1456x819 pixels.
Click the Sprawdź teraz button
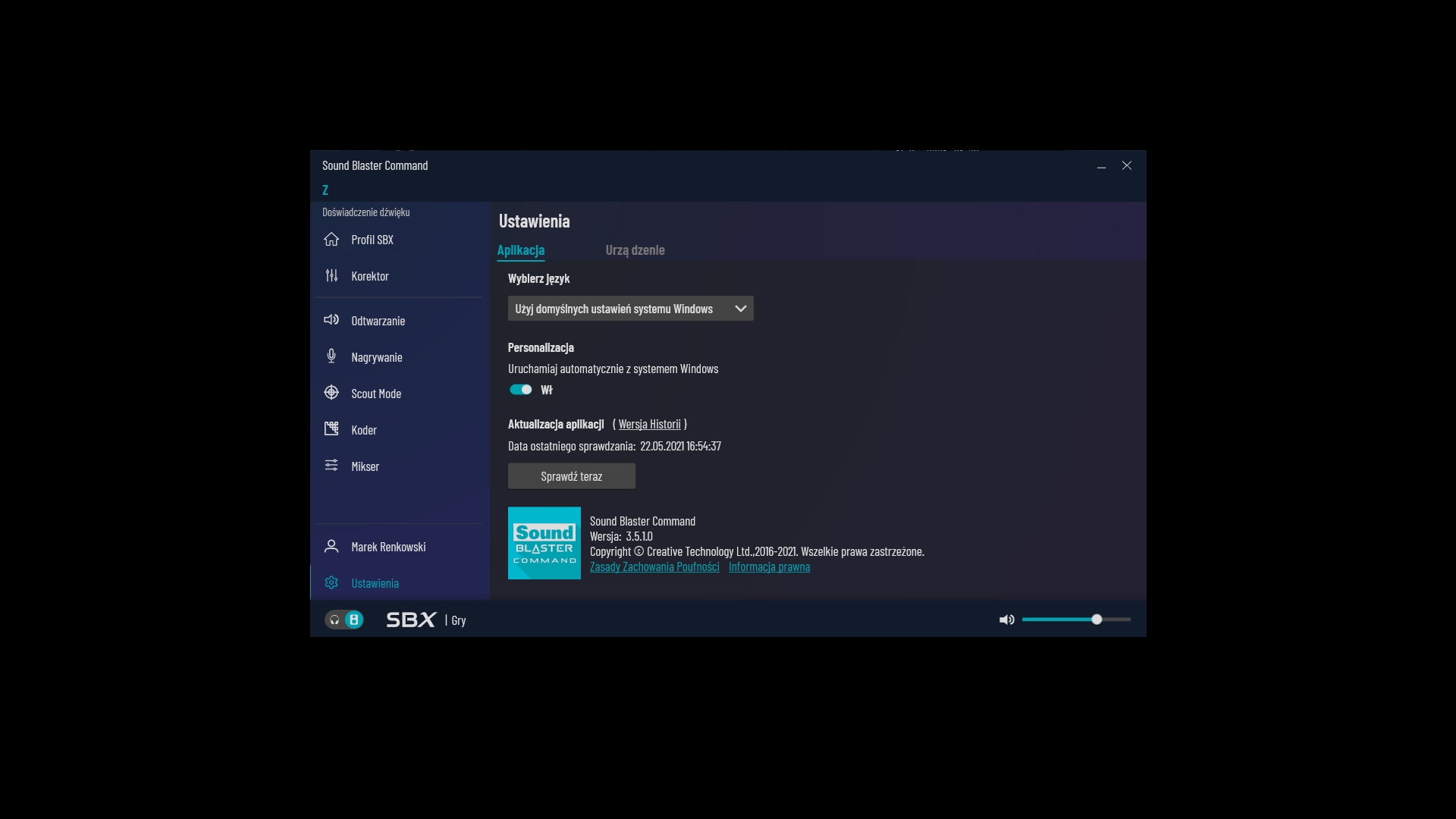(x=572, y=476)
